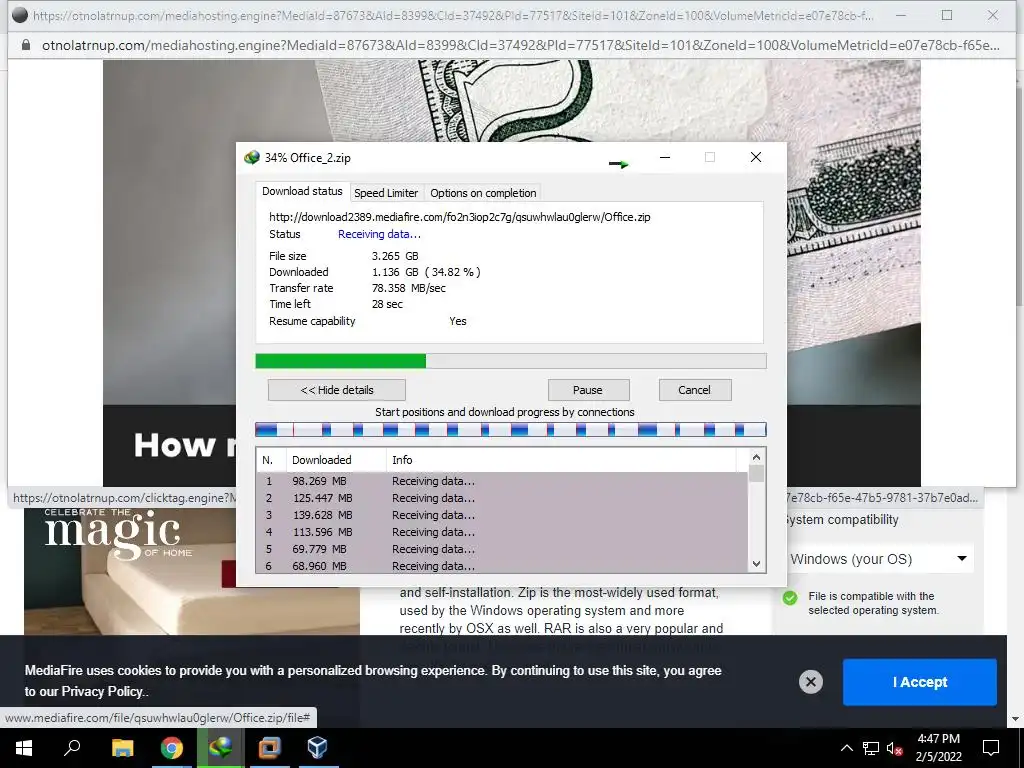
Task: Select connection row 6 with 68.960 MB
Action: point(502,566)
